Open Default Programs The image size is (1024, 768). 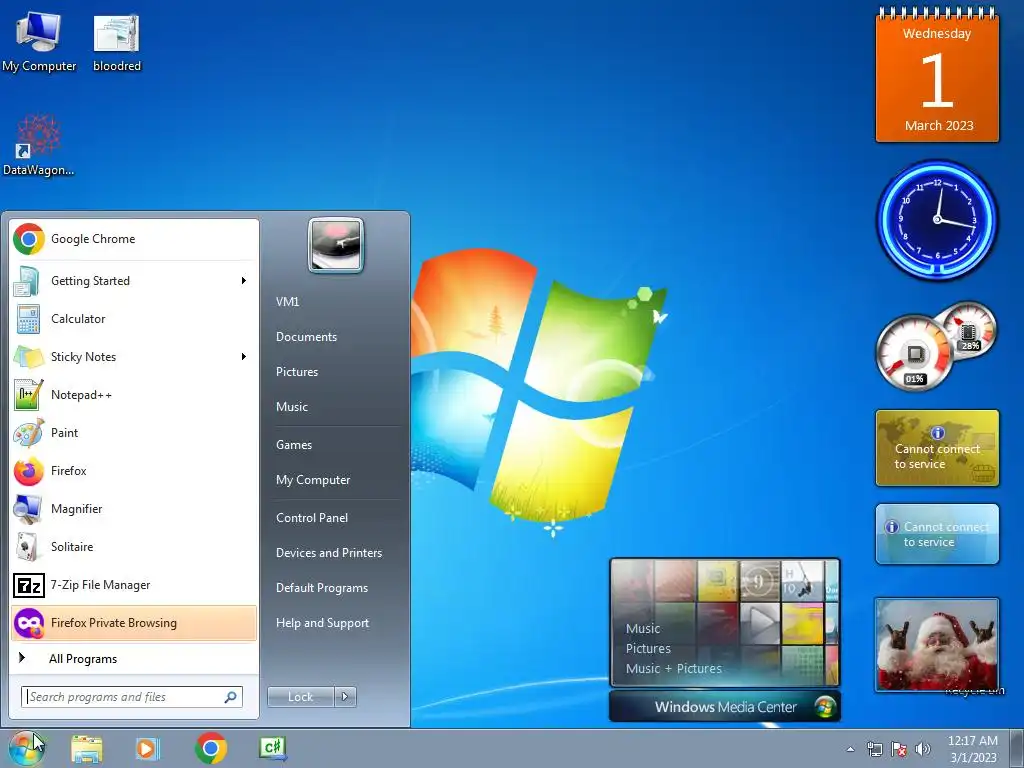(x=321, y=588)
